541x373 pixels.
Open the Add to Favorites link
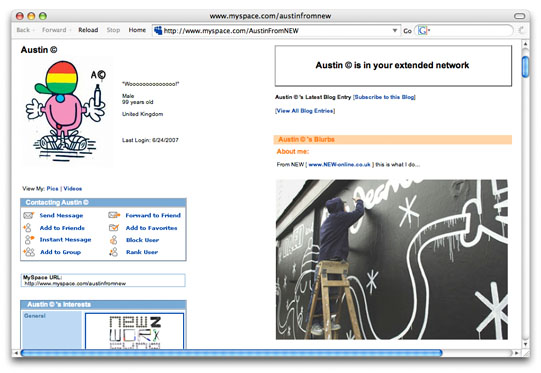151,228
